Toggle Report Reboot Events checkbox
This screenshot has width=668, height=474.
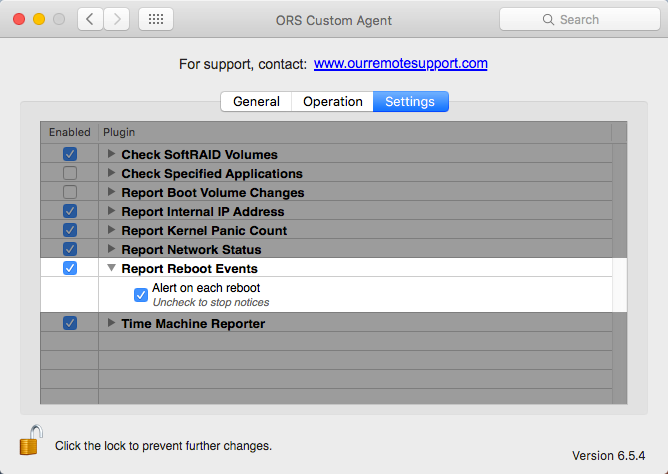[x=70, y=268]
